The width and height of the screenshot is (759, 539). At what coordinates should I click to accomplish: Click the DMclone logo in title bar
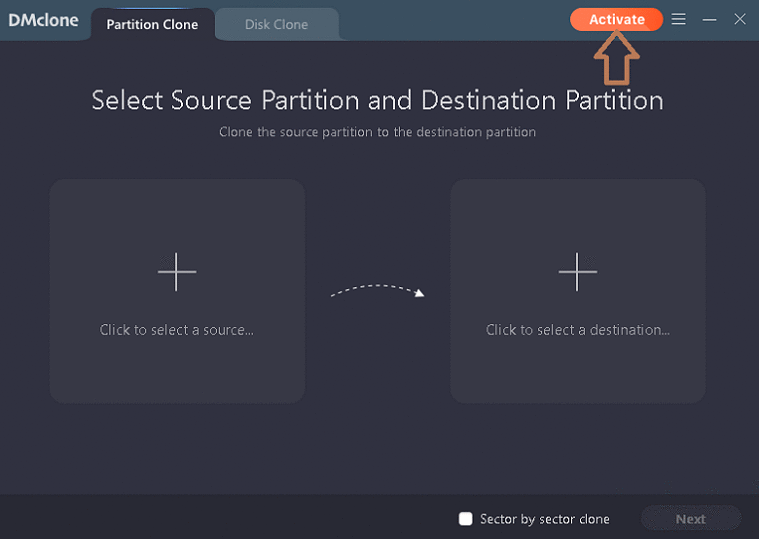tap(43, 20)
